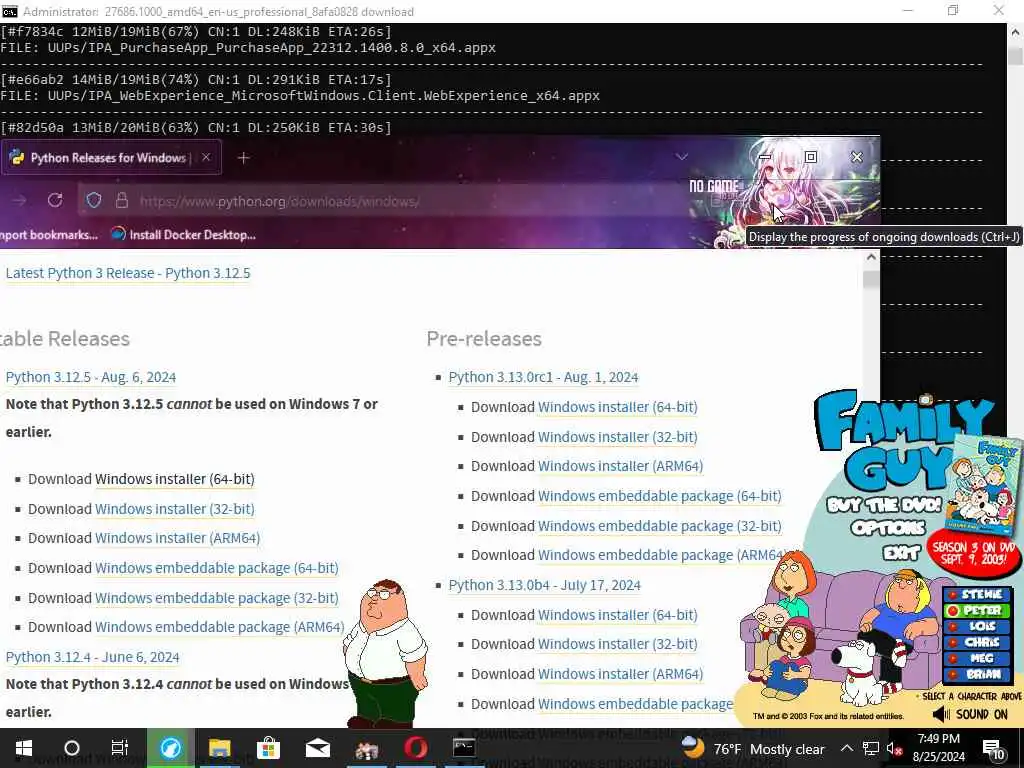
Task: Click the tracking protection shield icon
Action: pyautogui.click(x=93, y=200)
